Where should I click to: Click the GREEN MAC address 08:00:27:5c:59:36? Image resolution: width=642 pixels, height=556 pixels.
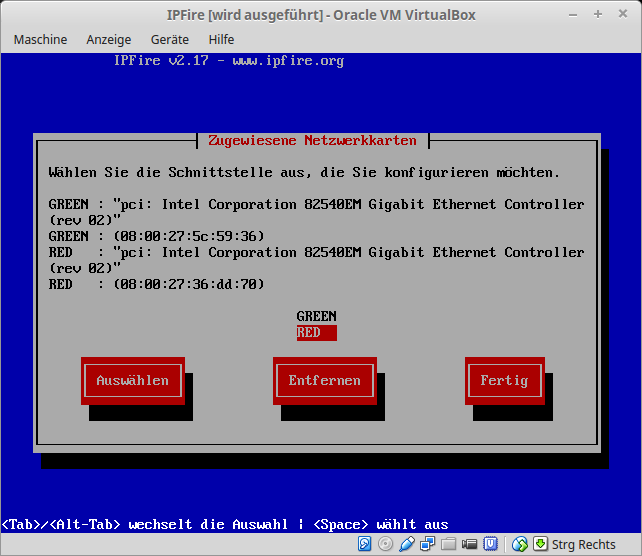[189, 236]
